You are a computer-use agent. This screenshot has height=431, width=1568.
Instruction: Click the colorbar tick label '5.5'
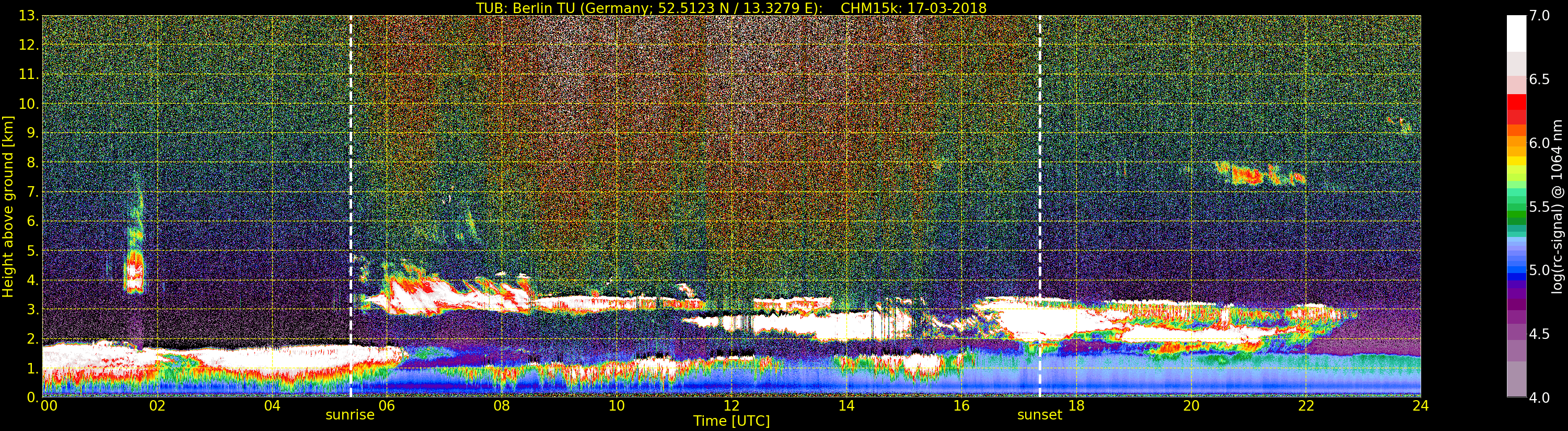pyautogui.click(x=1539, y=207)
